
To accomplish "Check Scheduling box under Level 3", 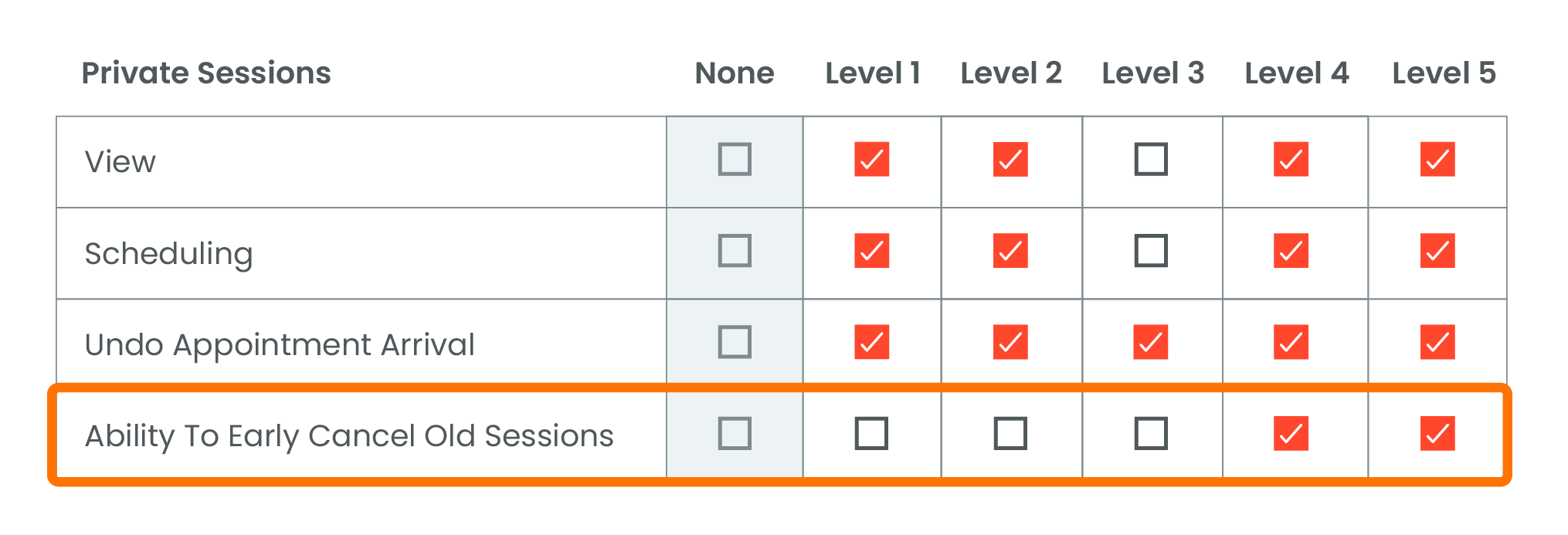I will (1151, 251).
